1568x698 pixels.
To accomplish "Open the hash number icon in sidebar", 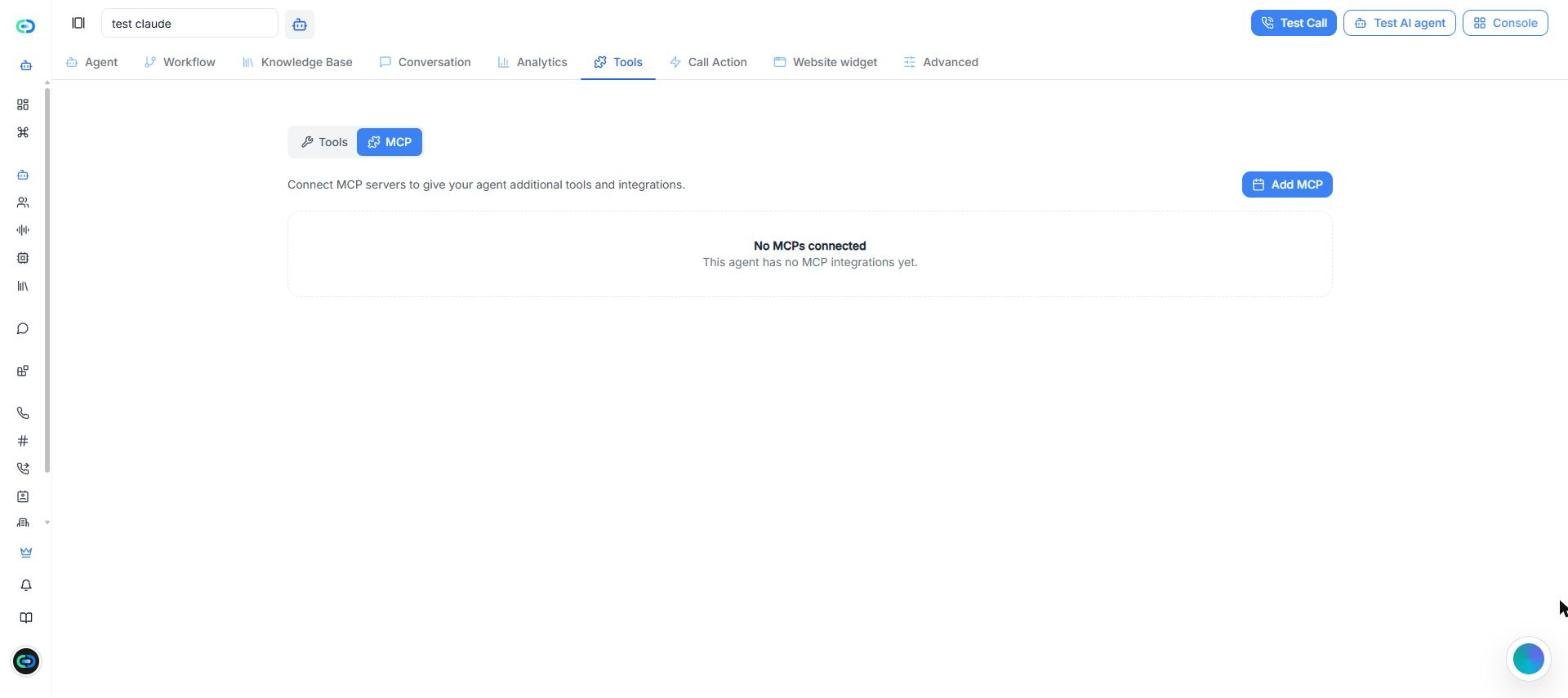I will 23,441.
